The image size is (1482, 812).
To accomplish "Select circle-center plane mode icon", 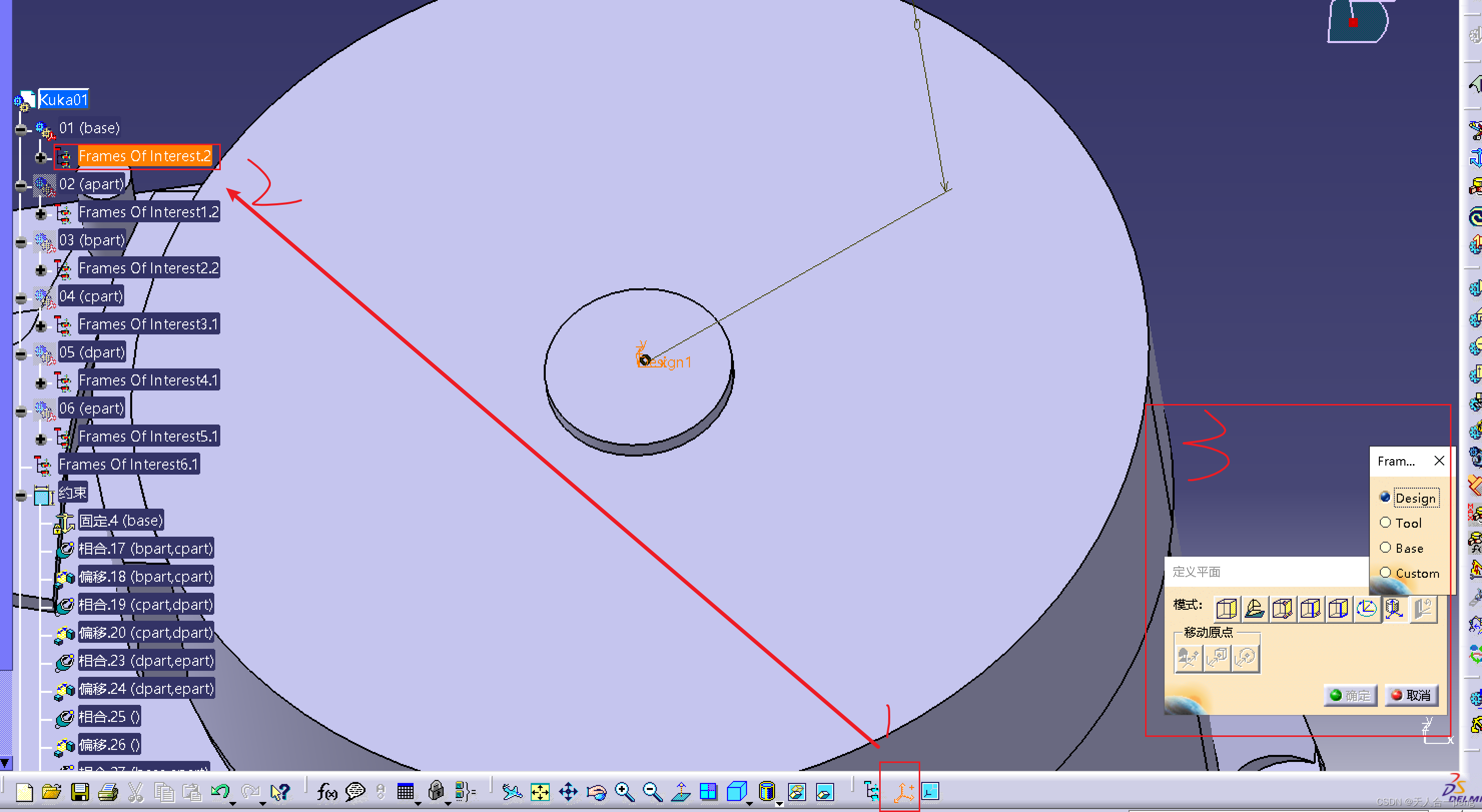I will point(1366,608).
